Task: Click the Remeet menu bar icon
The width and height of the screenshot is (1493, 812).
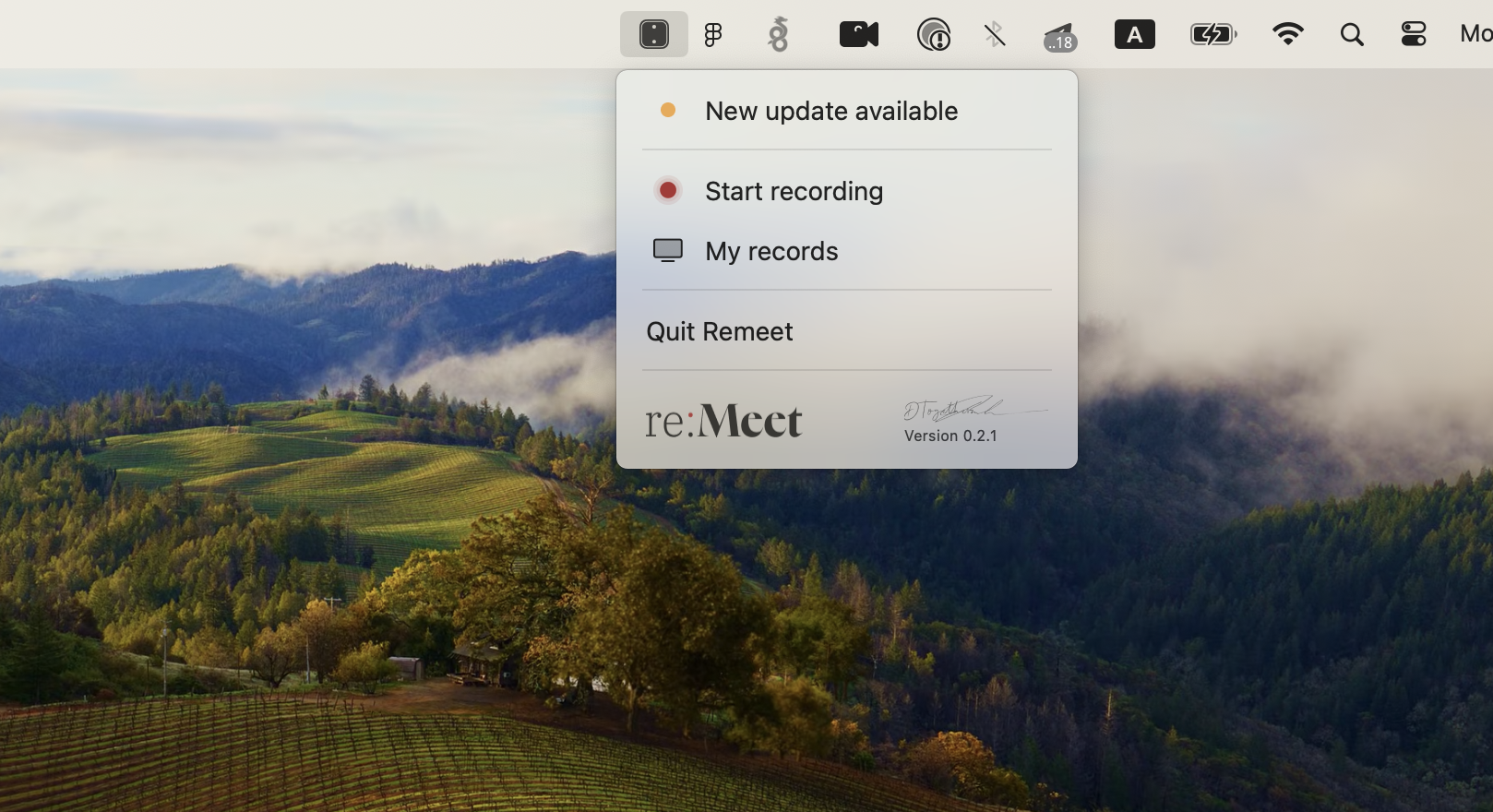Action: point(653,35)
